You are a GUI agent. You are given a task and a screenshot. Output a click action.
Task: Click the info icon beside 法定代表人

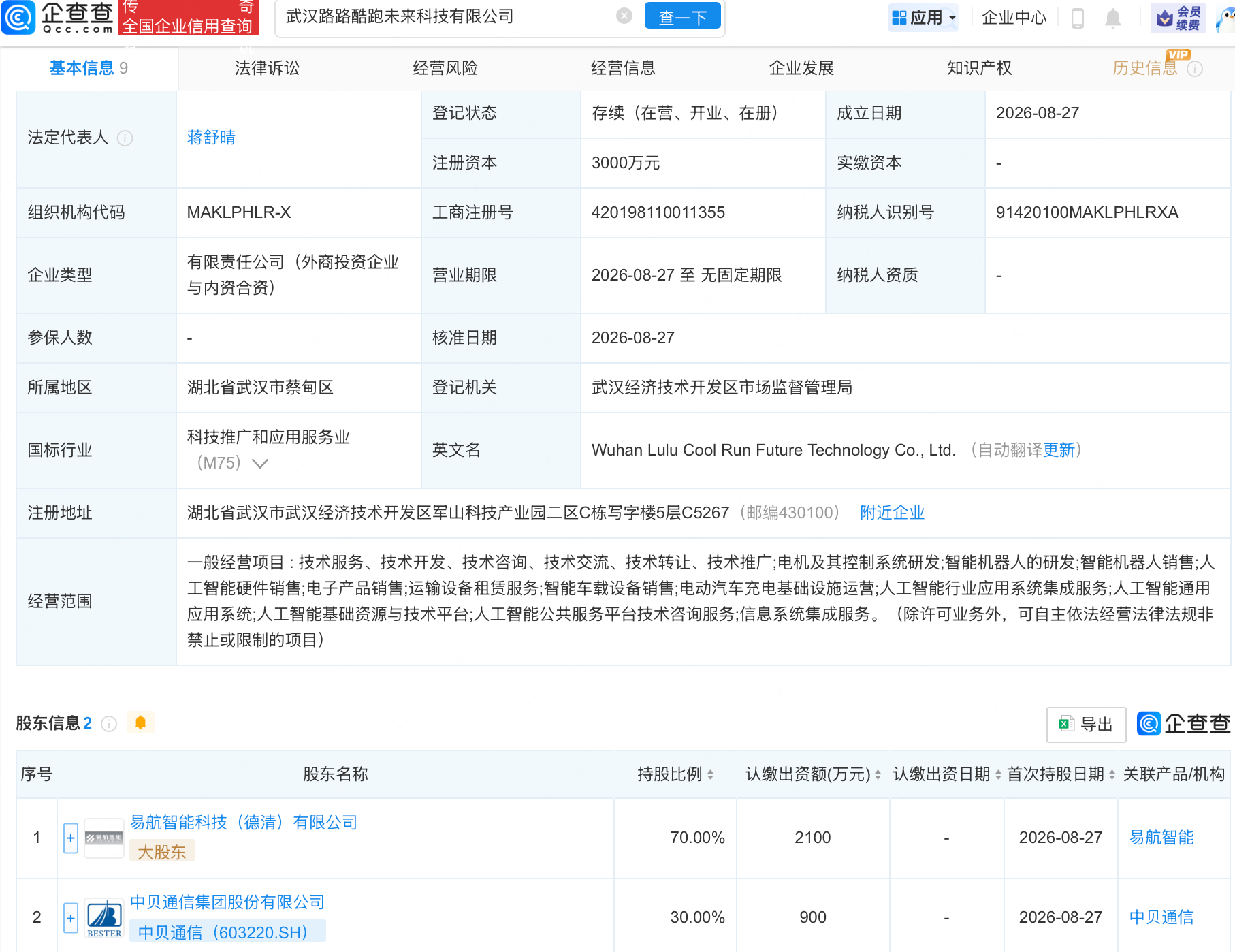[125, 138]
